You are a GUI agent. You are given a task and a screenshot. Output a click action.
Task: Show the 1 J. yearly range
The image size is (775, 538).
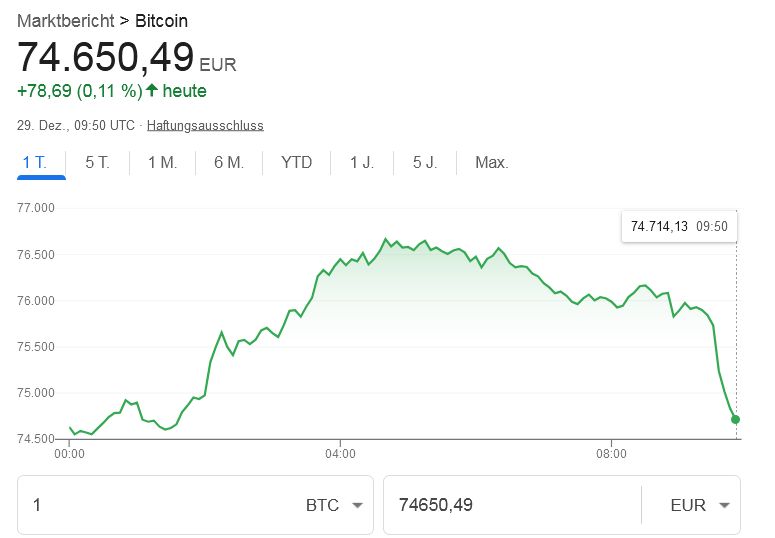361,163
